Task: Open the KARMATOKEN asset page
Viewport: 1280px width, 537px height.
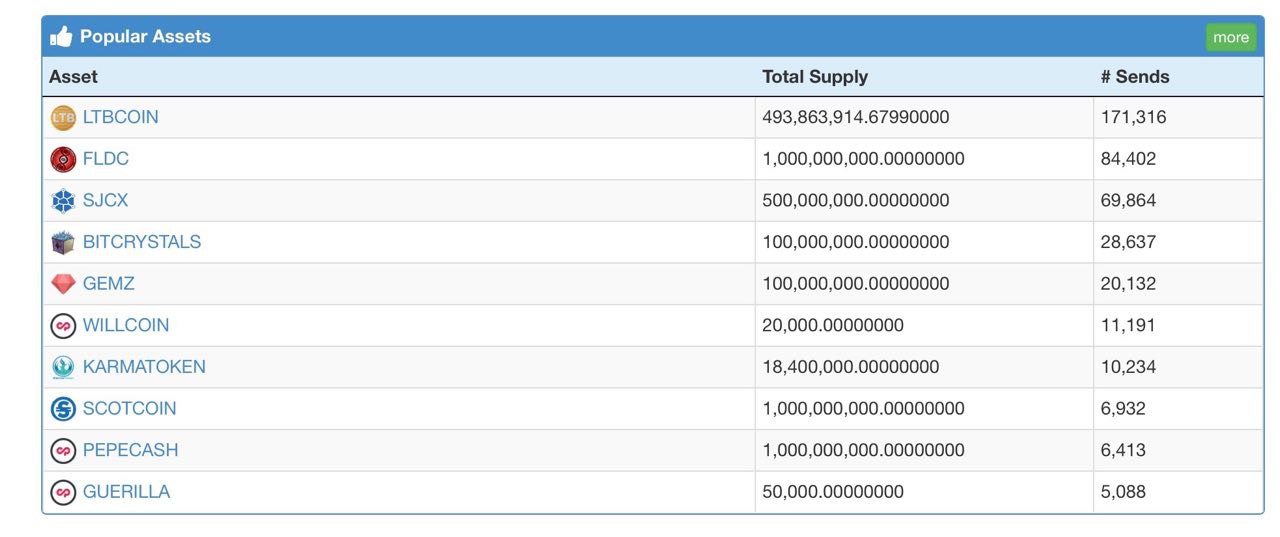Action: 144,367
